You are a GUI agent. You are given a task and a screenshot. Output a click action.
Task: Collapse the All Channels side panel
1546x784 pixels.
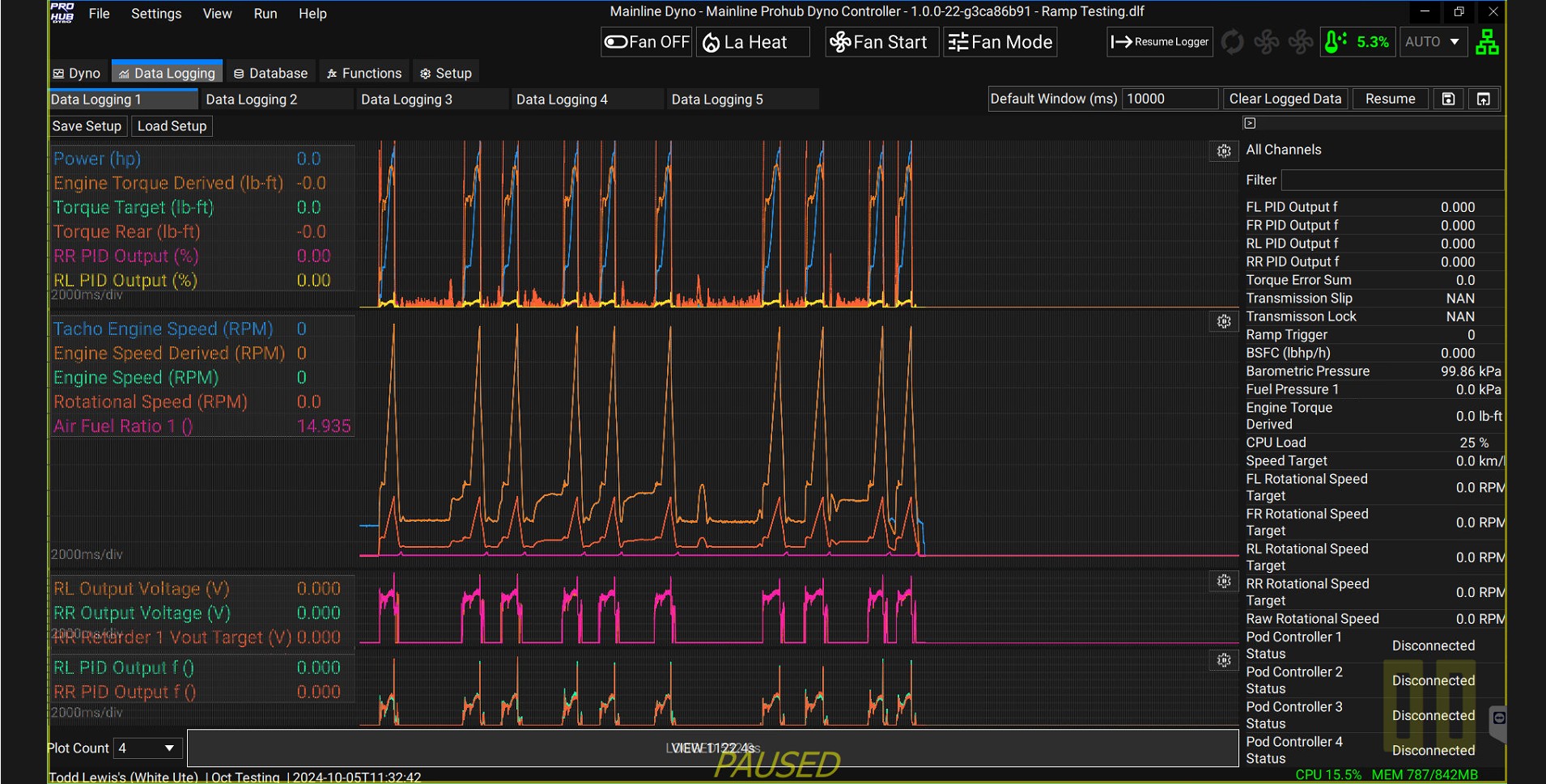(1250, 123)
